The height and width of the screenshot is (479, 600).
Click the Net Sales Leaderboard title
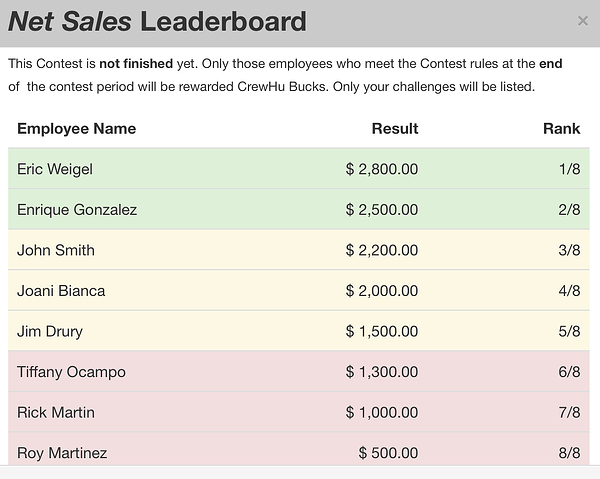point(157,21)
